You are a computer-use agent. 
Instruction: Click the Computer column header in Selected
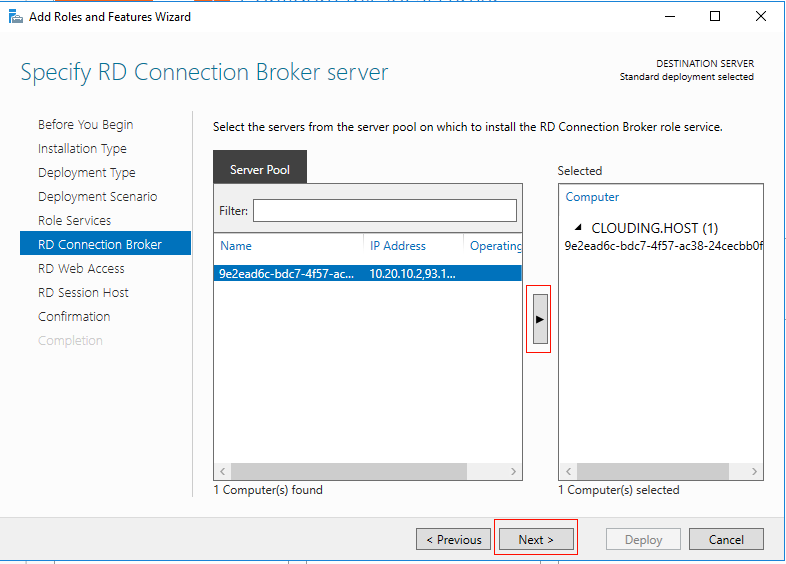pyautogui.click(x=592, y=197)
